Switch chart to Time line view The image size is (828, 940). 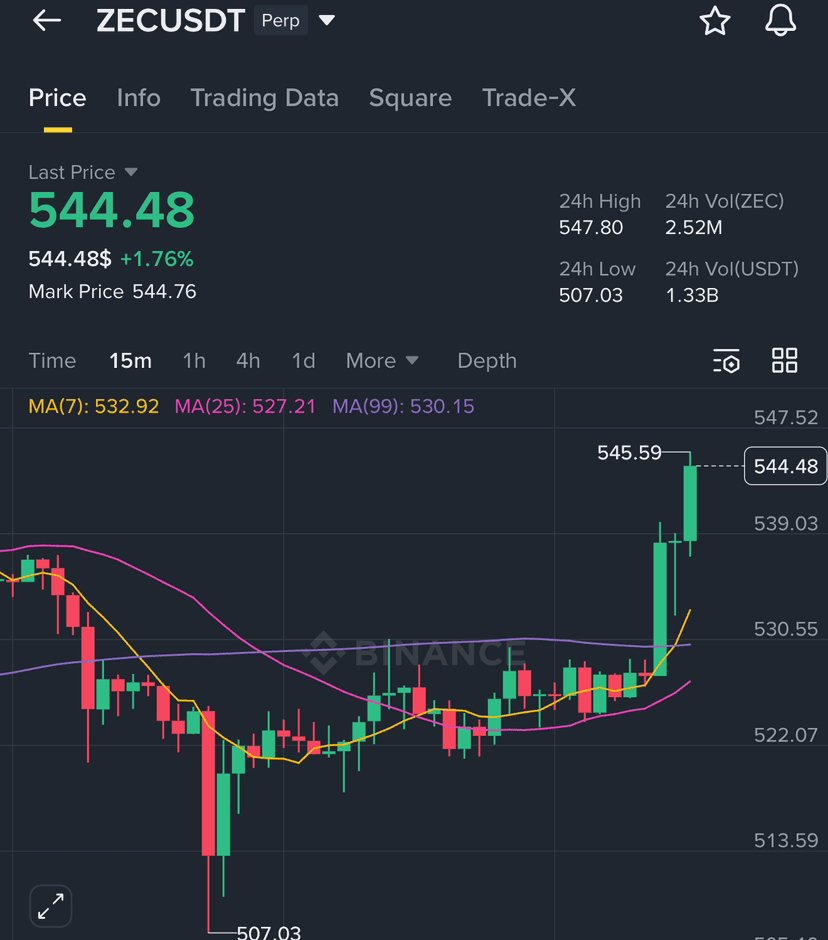52,361
